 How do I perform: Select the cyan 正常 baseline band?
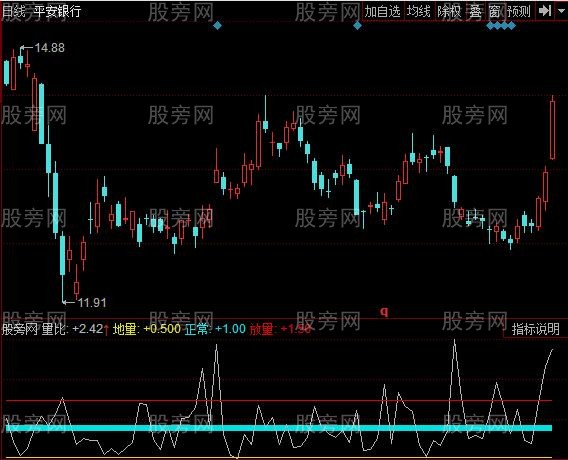click(x=279, y=428)
